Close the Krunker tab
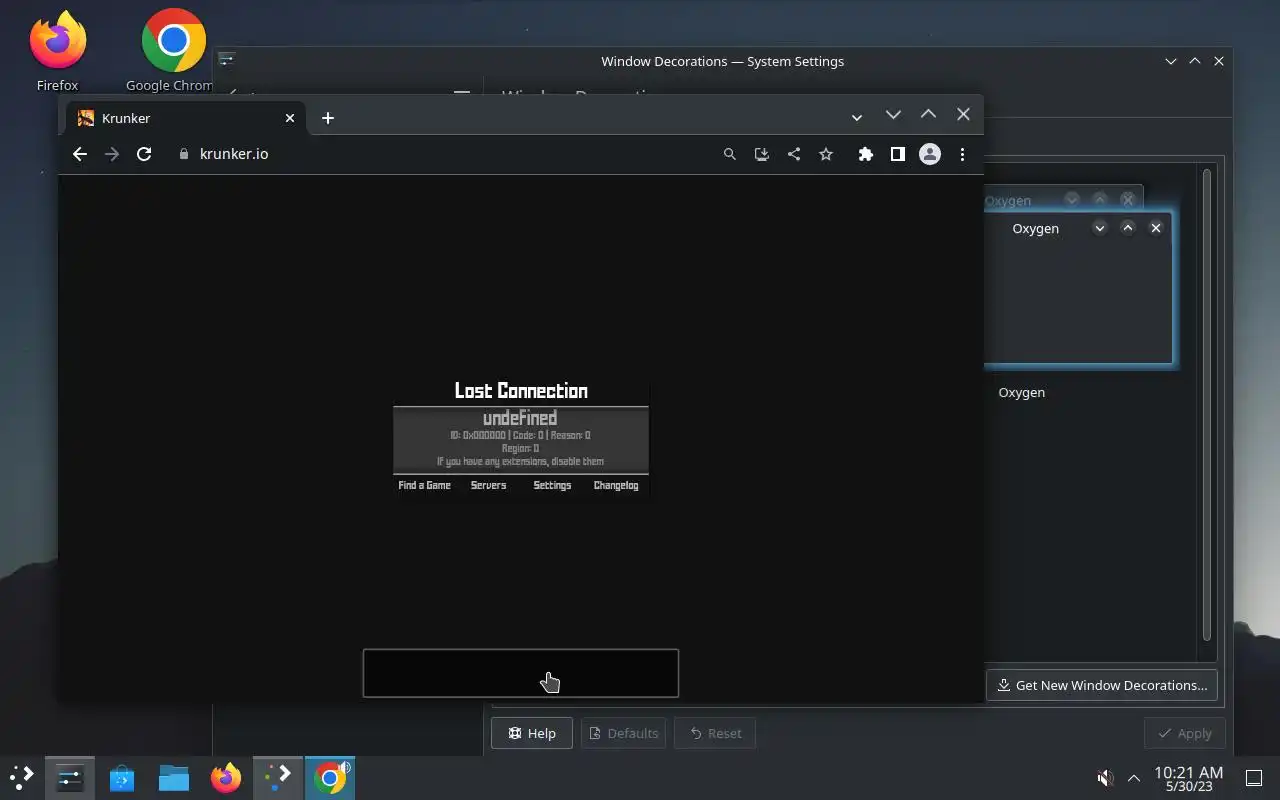Screen dimensions: 1280x800 click(x=290, y=118)
